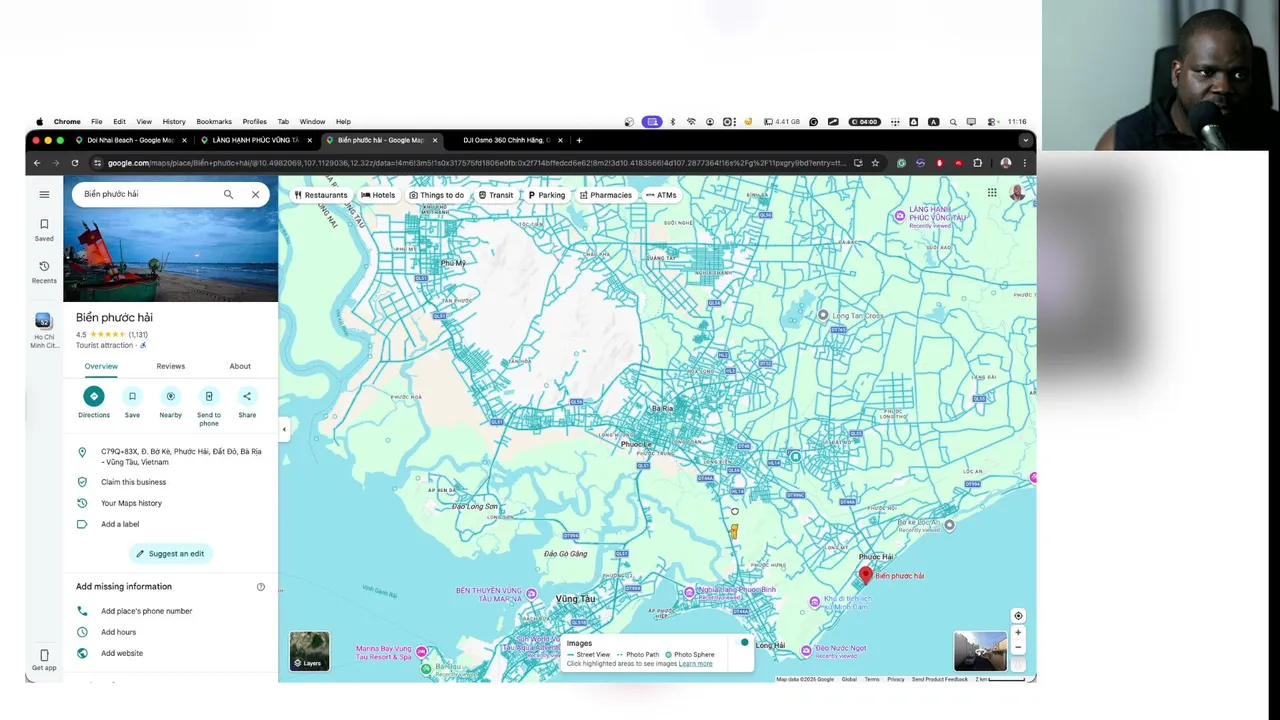Image resolution: width=1280 pixels, height=720 pixels.
Task: Open Recents in sidebar
Action: pos(44,272)
